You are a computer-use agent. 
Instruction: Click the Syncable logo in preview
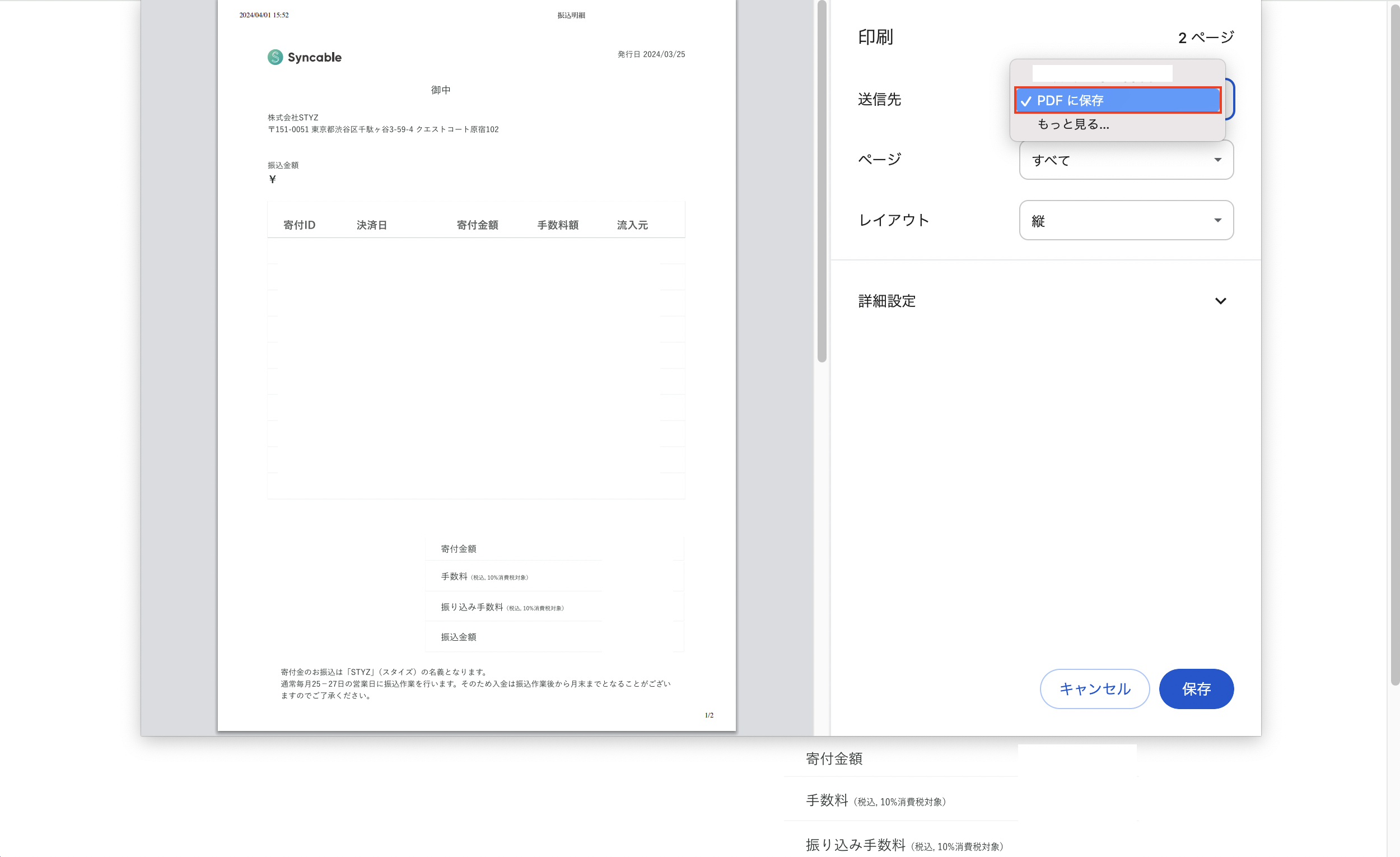coord(305,57)
